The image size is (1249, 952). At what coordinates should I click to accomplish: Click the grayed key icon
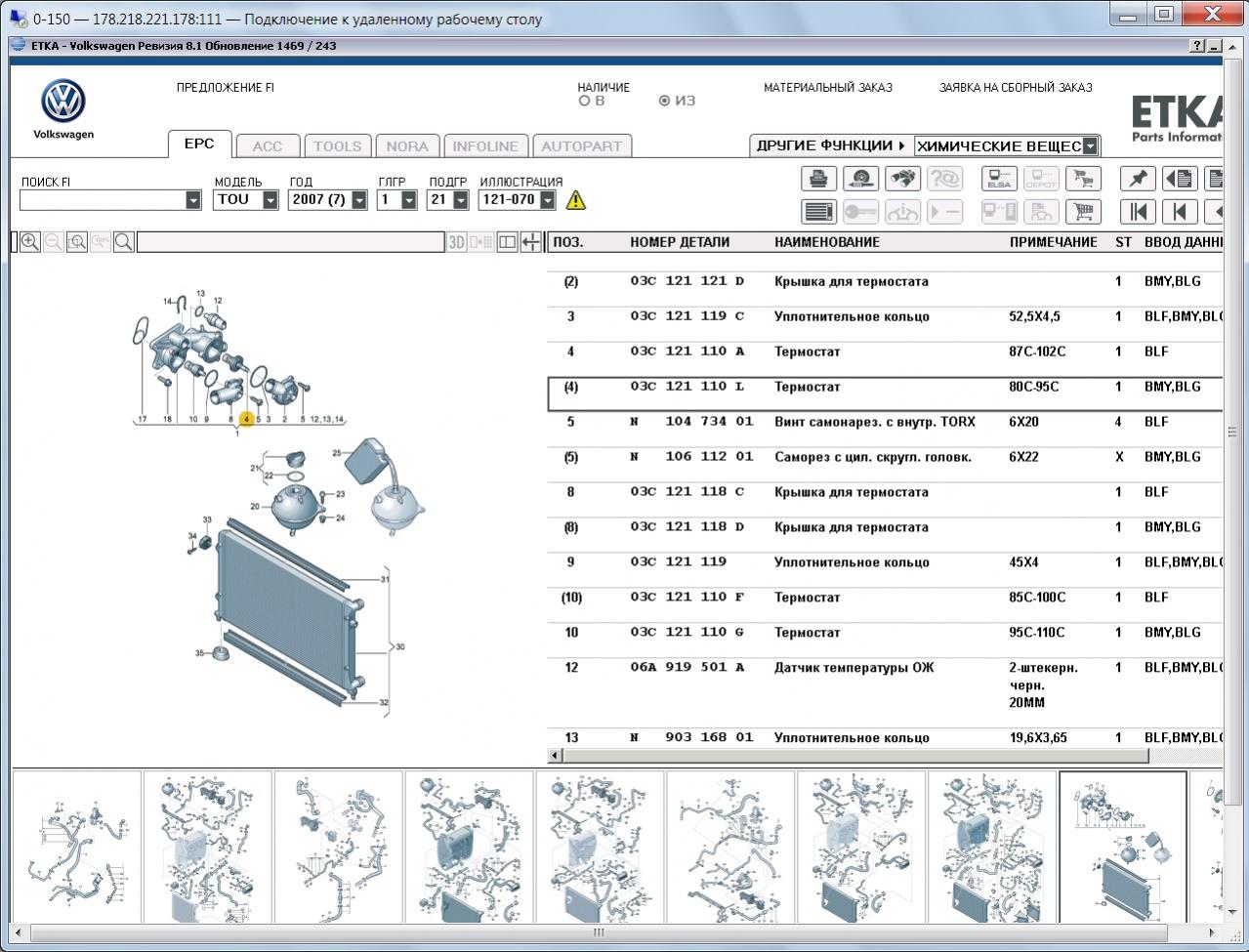[860, 212]
